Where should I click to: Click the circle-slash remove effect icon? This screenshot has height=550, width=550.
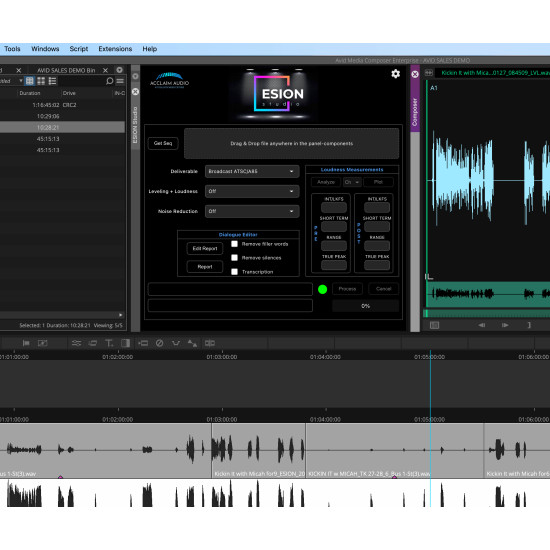[x=159, y=343]
